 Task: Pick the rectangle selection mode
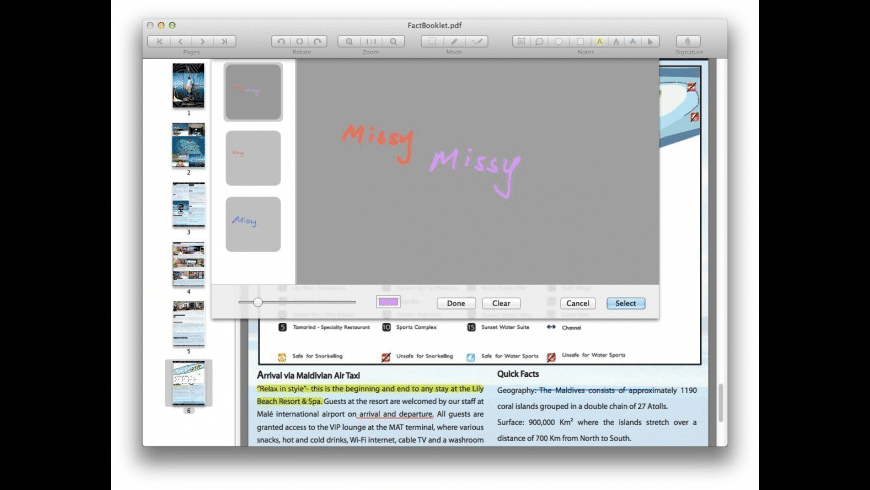pyautogui.click(x=432, y=42)
